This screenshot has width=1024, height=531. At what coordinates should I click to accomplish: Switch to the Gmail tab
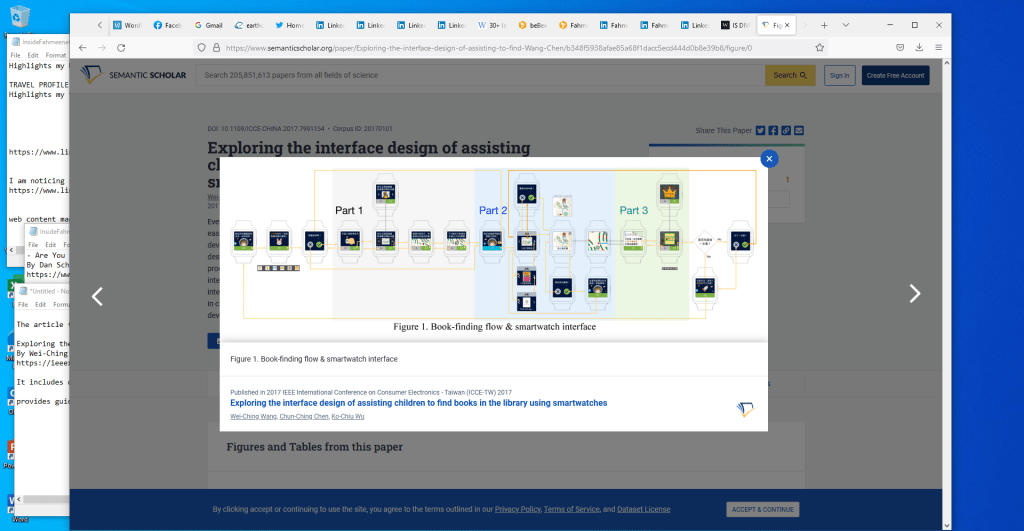208,24
